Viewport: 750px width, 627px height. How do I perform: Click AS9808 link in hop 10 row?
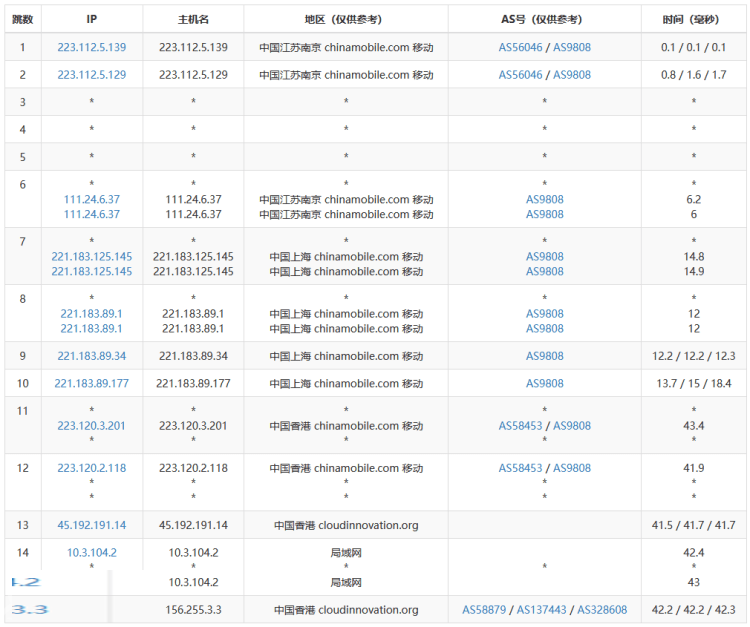(x=545, y=384)
